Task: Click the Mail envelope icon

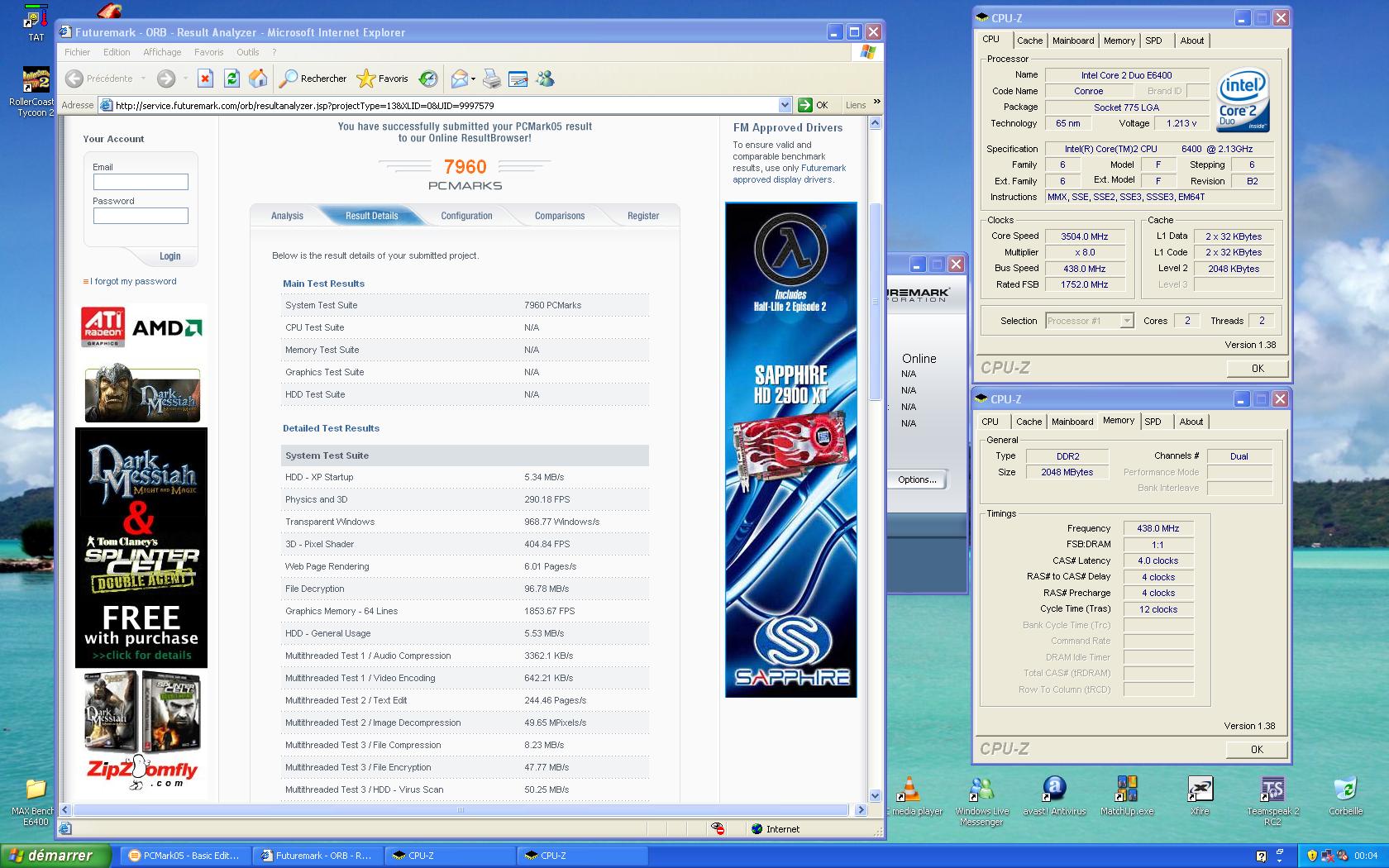Action: point(459,79)
